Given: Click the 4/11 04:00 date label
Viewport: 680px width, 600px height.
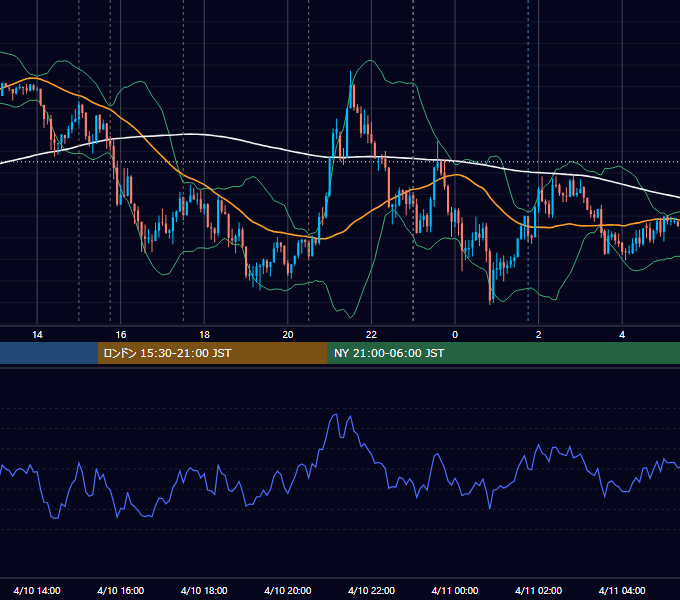Looking at the screenshot, I should click(622, 590).
